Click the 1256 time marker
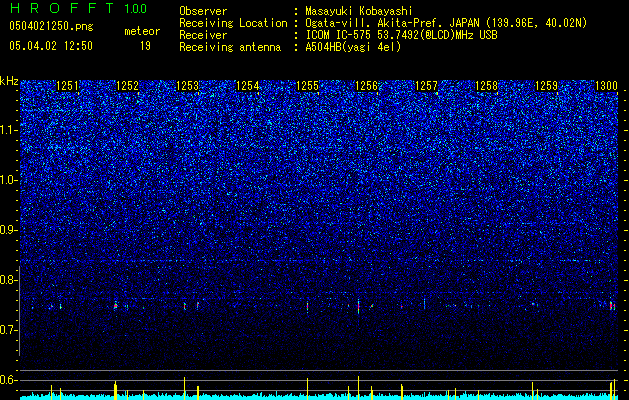Screen dimensions: 629x400 pyautogui.click(x=367, y=86)
